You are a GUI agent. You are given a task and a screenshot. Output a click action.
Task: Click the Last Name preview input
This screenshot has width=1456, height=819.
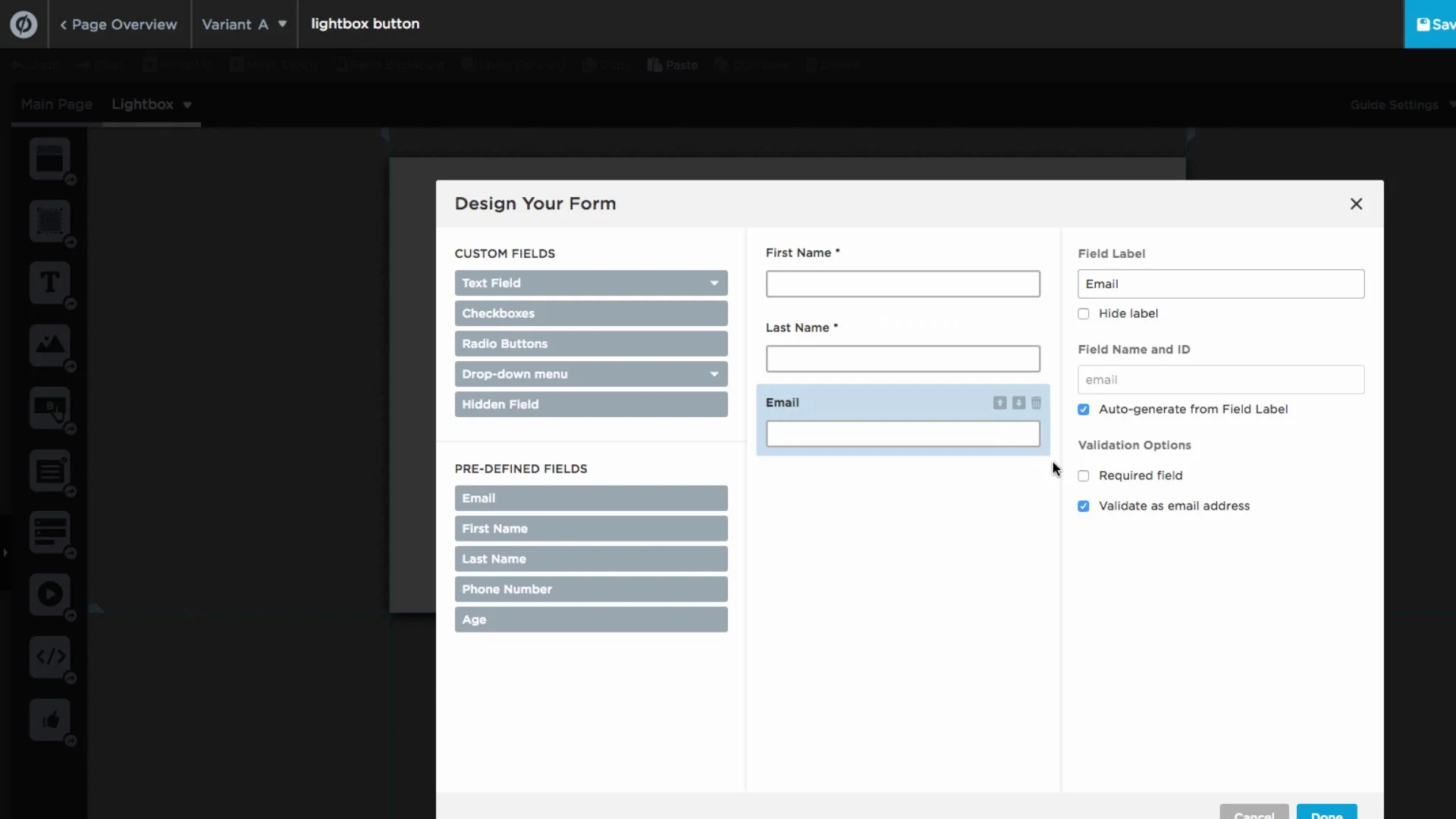902,359
